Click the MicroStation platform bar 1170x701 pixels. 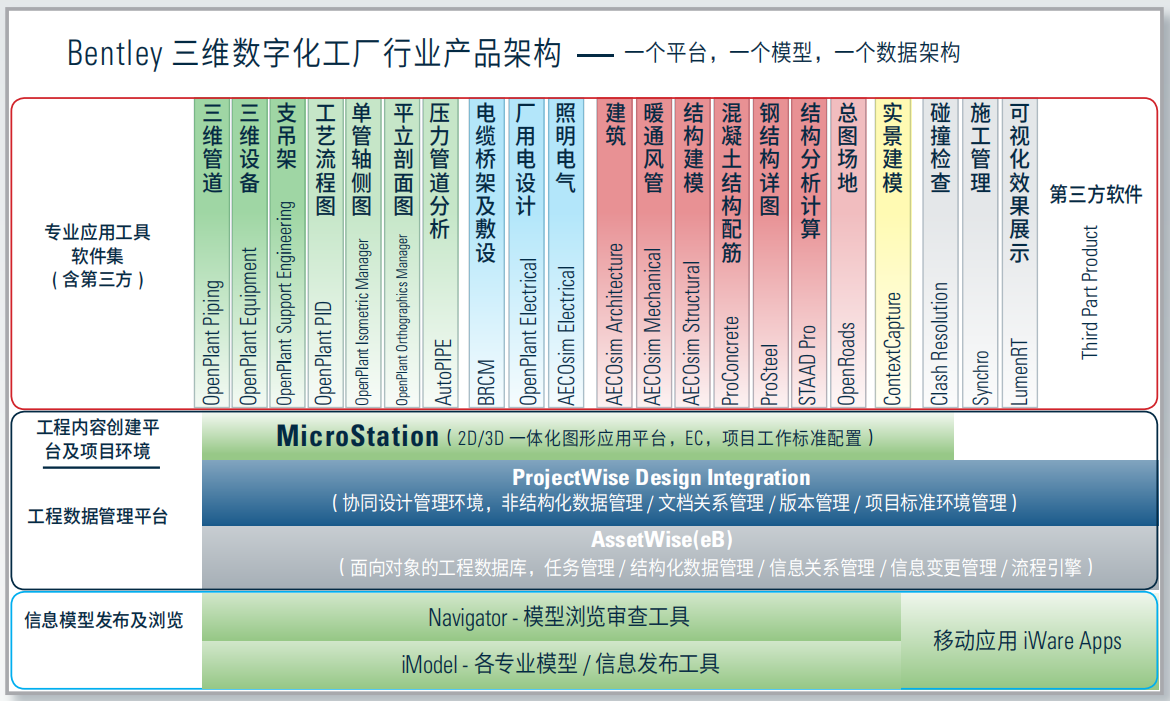(578, 437)
